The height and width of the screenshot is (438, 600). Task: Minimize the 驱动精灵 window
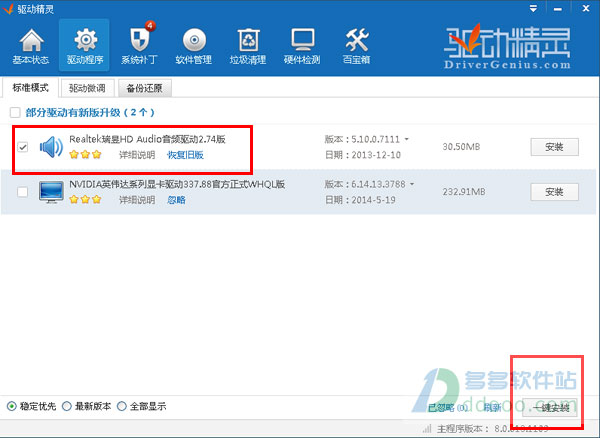point(558,8)
